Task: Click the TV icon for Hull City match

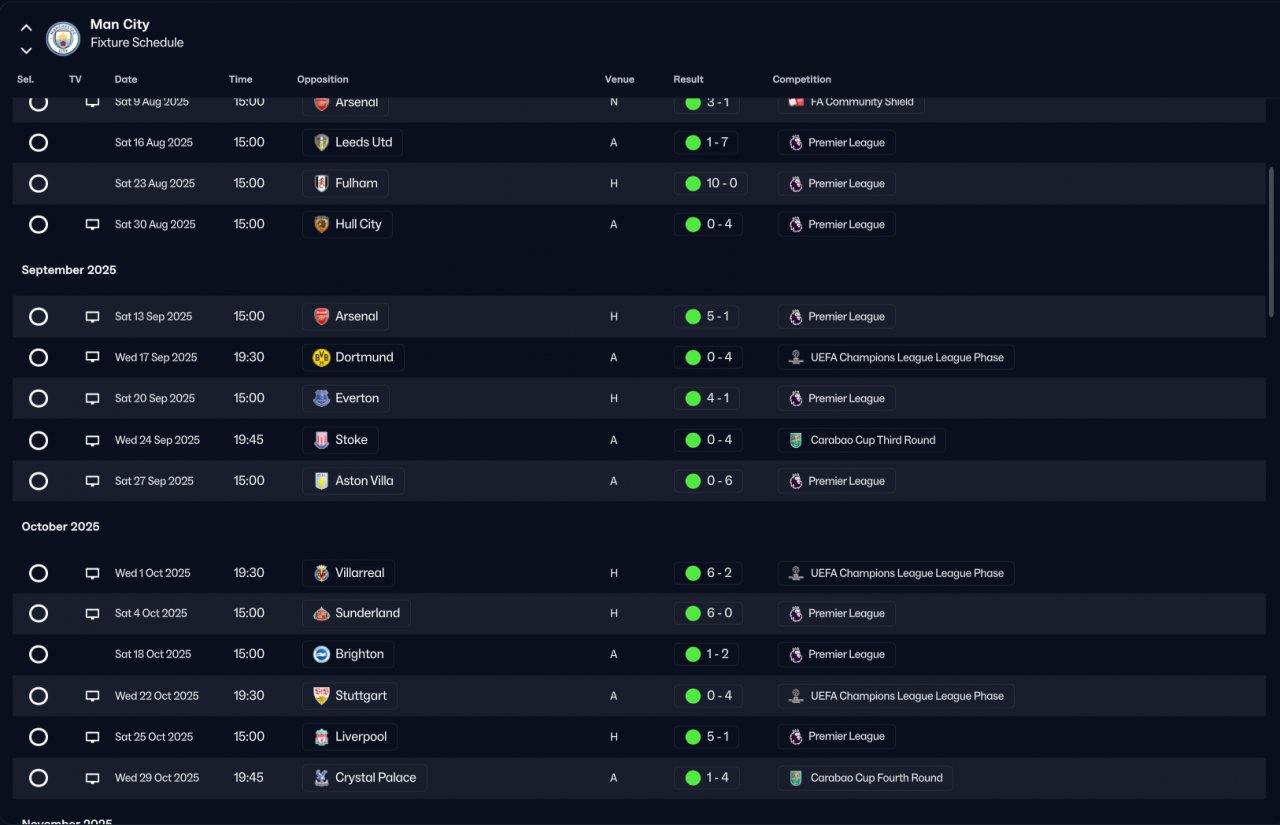Action: click(x=92, y=224)
